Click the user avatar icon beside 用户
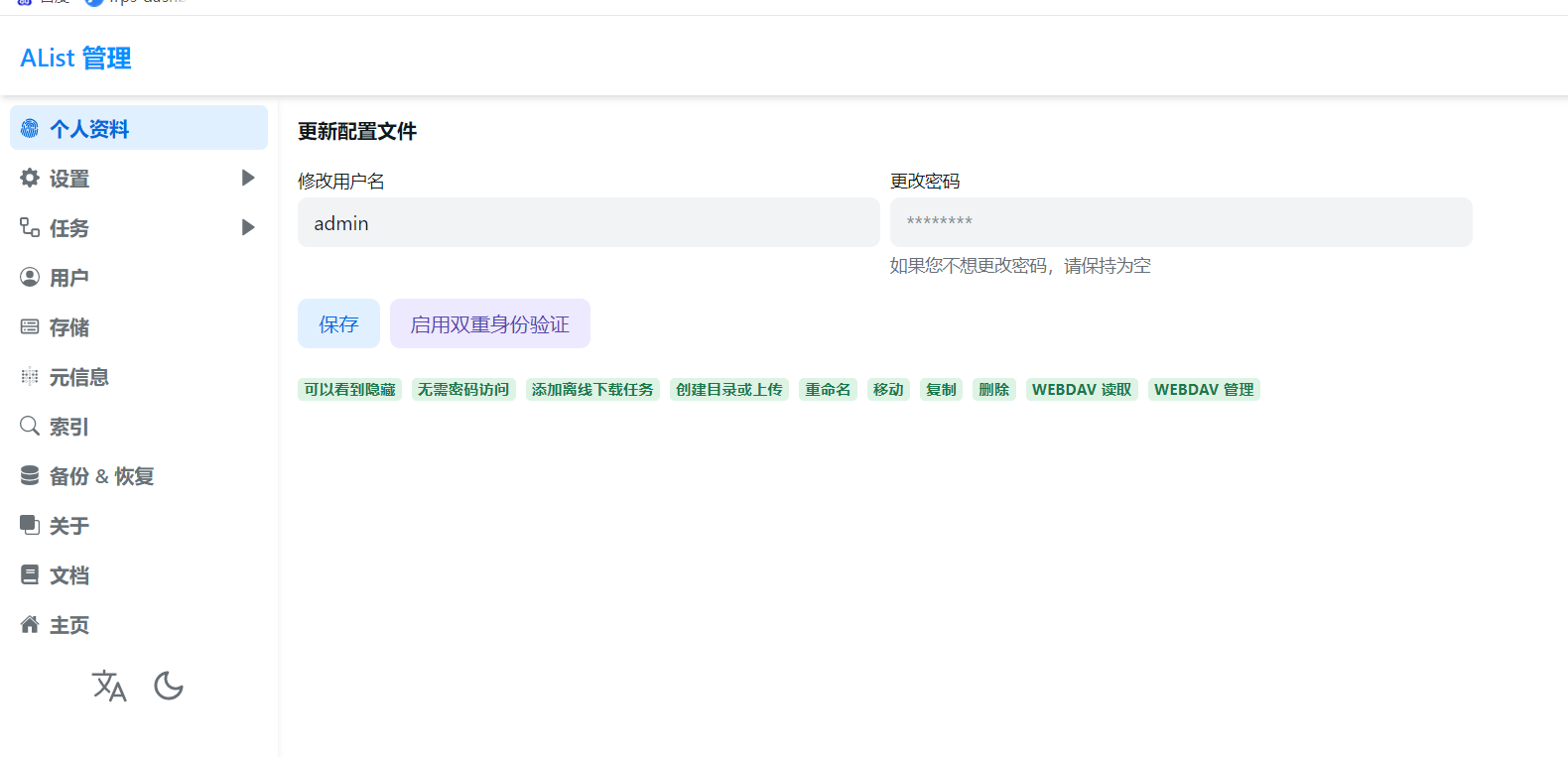 point(30,277)
